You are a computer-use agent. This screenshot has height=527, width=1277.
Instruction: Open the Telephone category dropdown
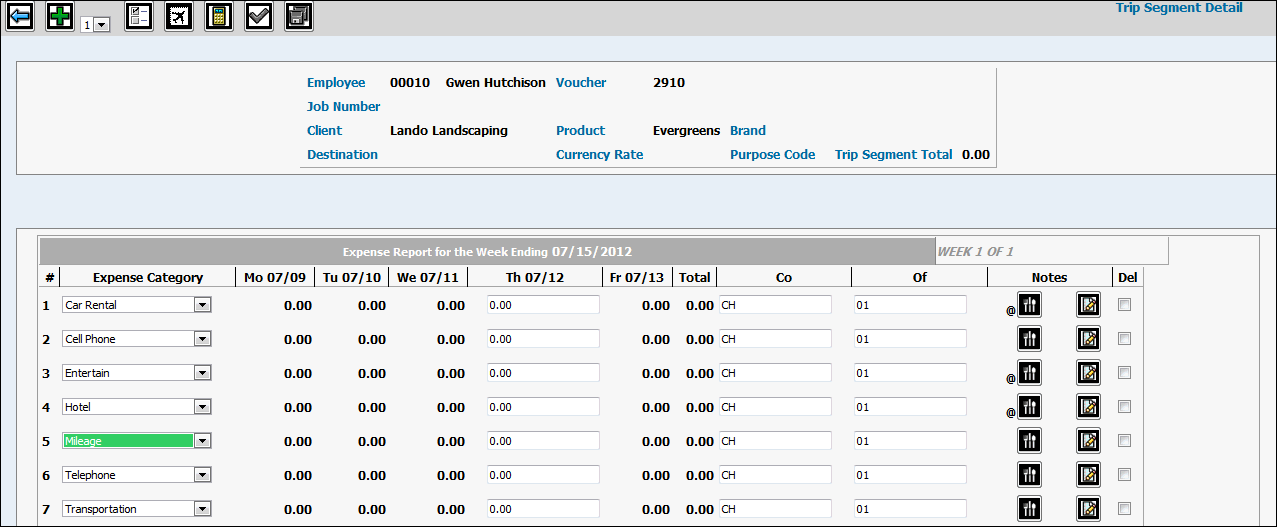pos(136,475)
